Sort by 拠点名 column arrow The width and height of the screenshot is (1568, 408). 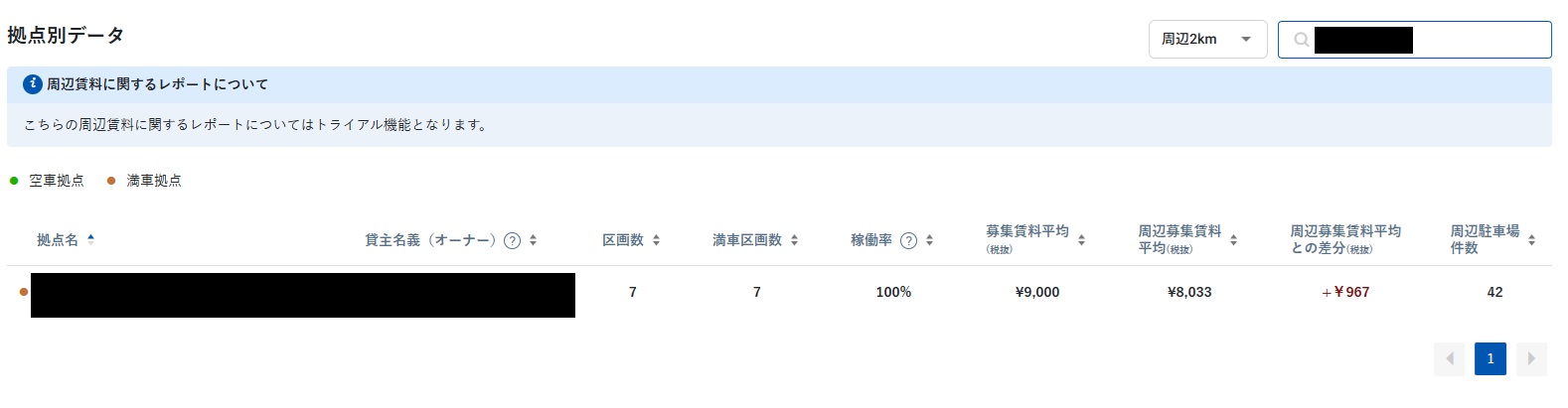tap(90, 239)
